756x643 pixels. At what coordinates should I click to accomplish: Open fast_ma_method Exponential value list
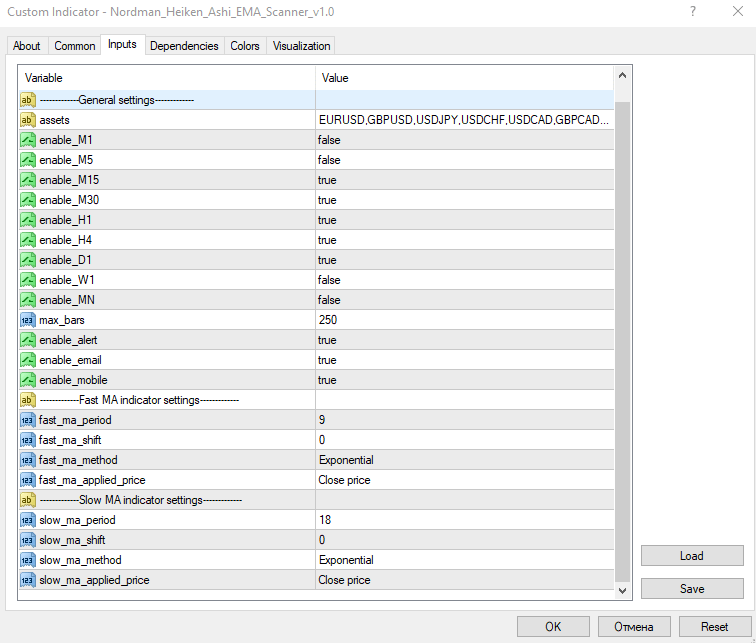465,460
